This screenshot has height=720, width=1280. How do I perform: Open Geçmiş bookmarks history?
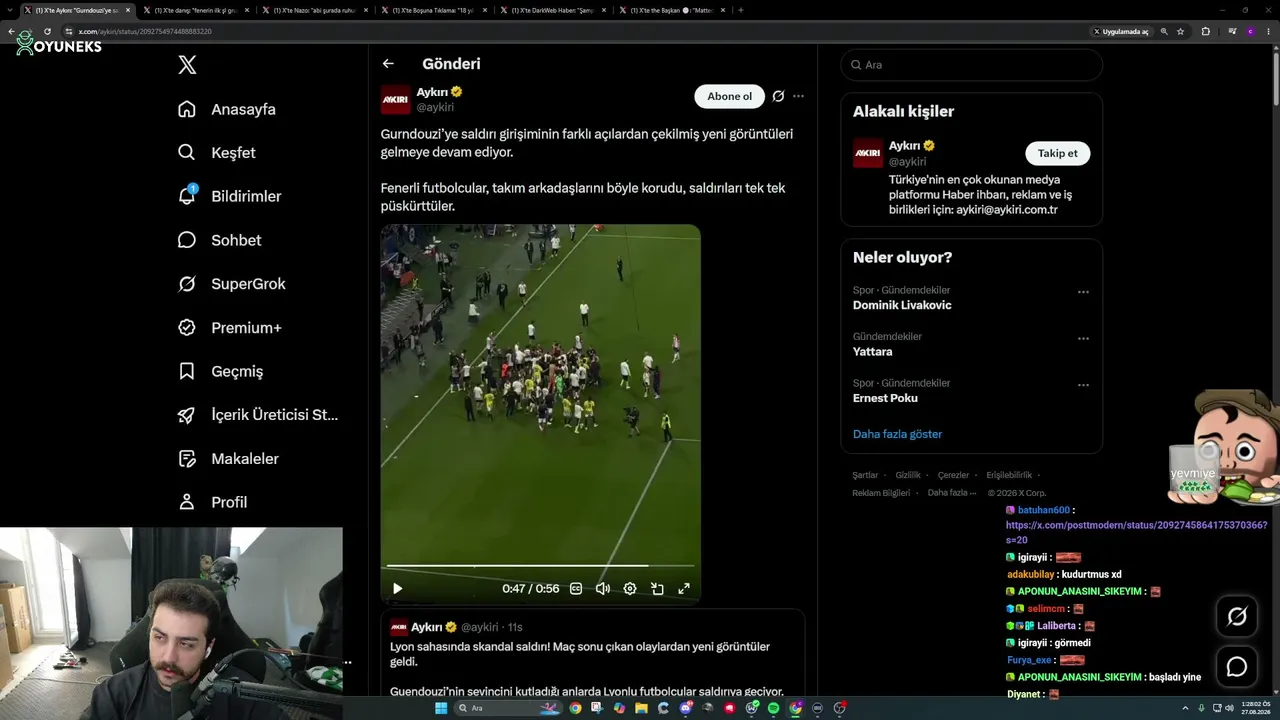pyautogui.click(x=220, y=371)
